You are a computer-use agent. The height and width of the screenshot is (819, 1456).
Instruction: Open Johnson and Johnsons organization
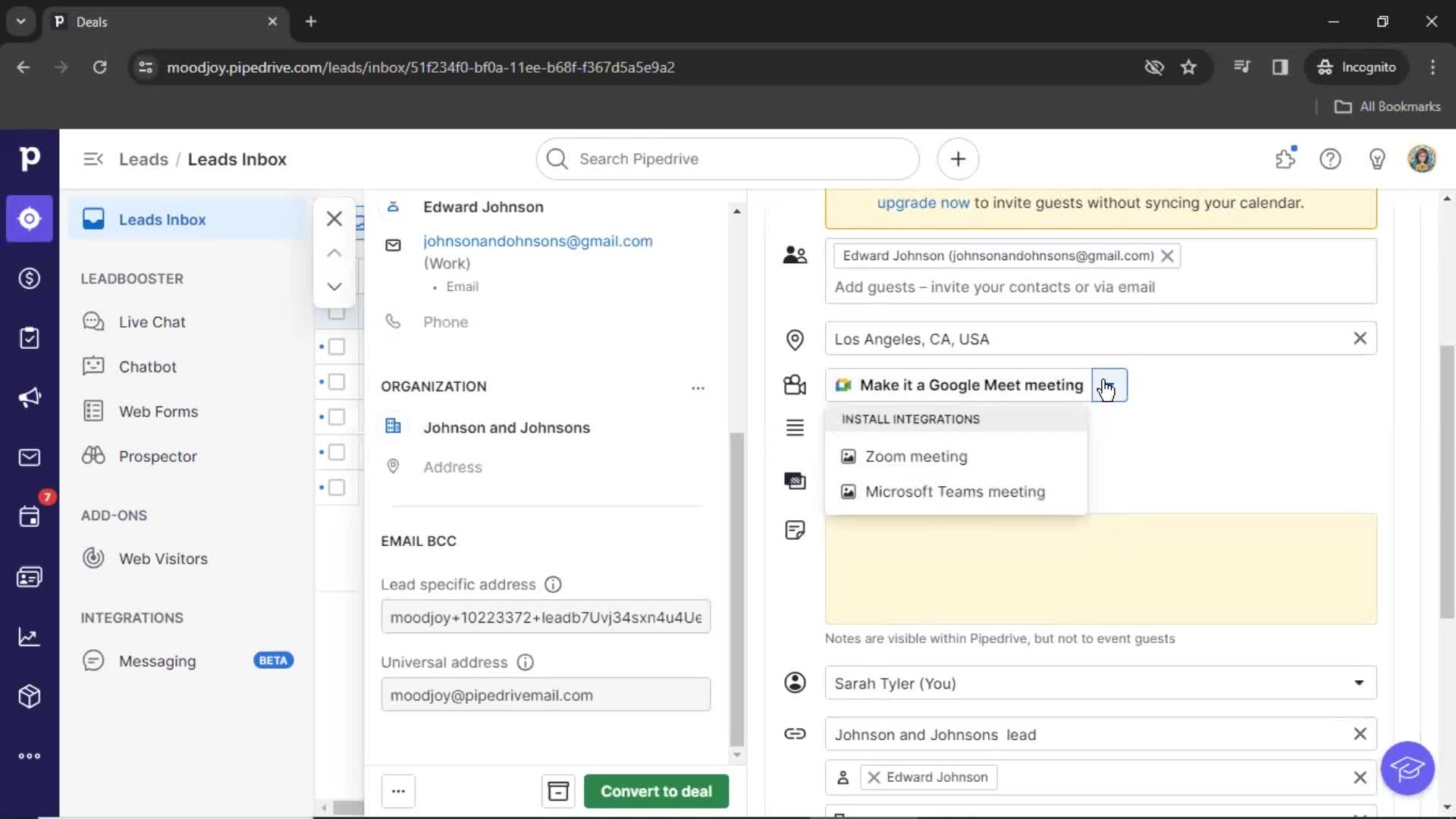(x=507, y=428)
